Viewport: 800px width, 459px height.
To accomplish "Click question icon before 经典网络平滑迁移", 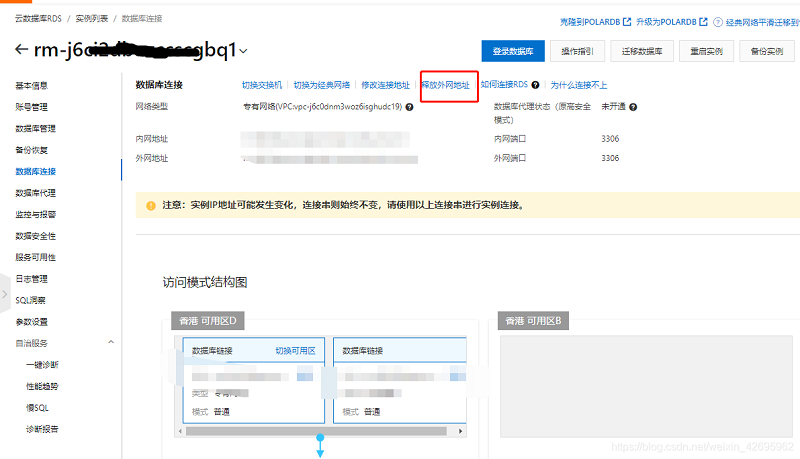I will pos(718,22).
